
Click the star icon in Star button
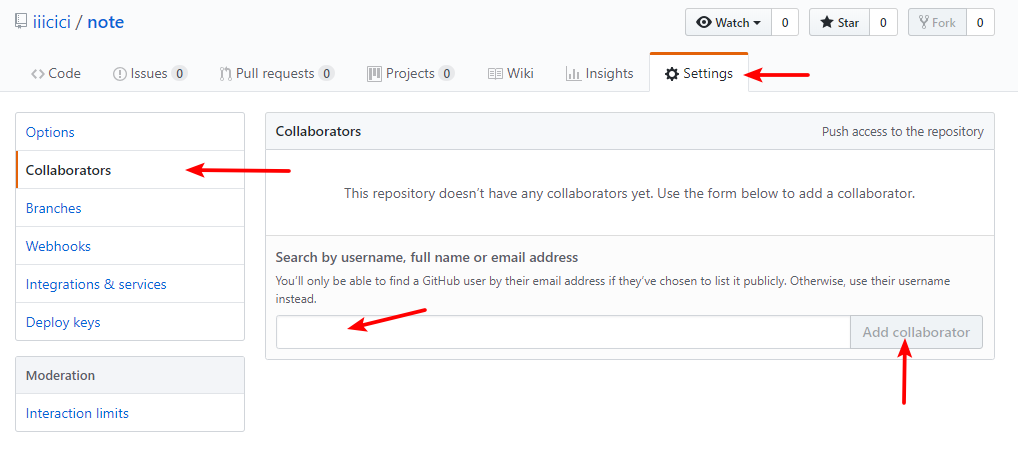point(826,23)
